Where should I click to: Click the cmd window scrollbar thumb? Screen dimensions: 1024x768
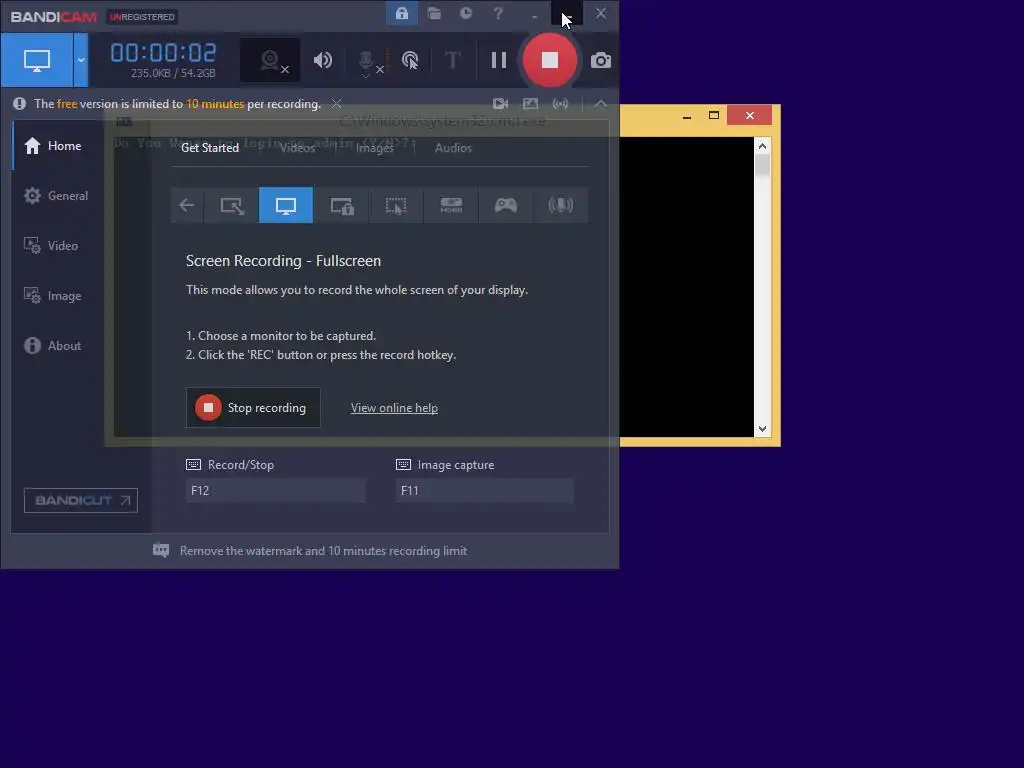point(762,165)
